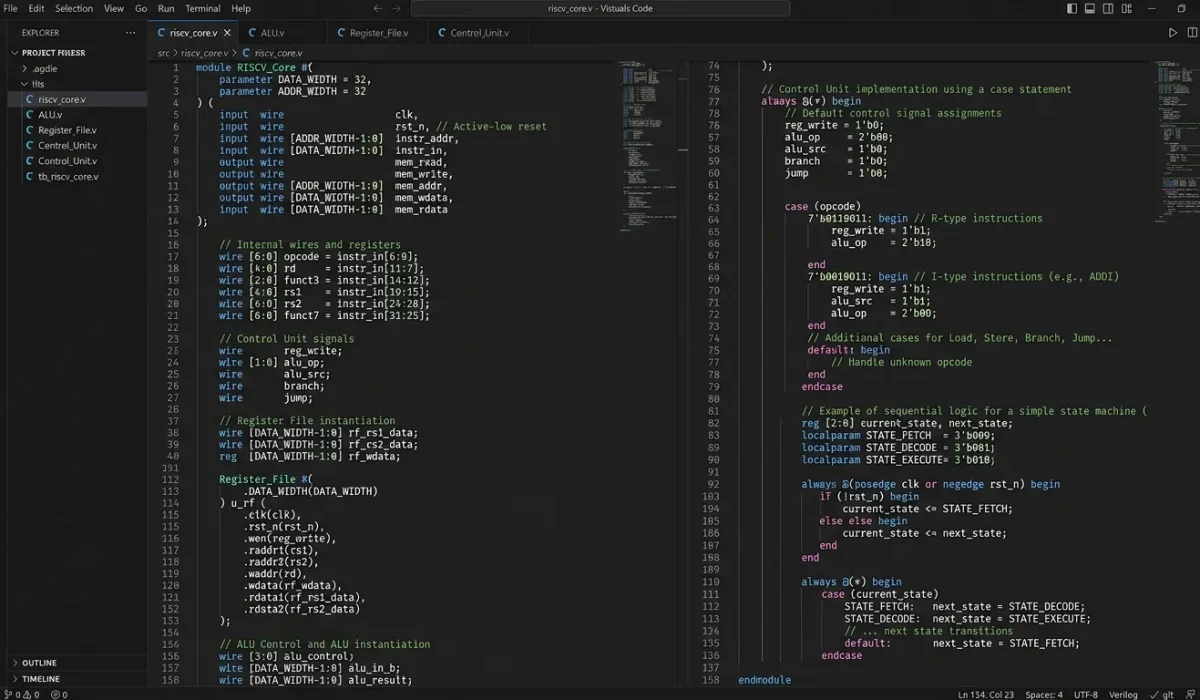The height and width of the screenshot is (700, 1200).
Task: Click the file icon on Register_File.v tab
Action: [x=340, y=33]
